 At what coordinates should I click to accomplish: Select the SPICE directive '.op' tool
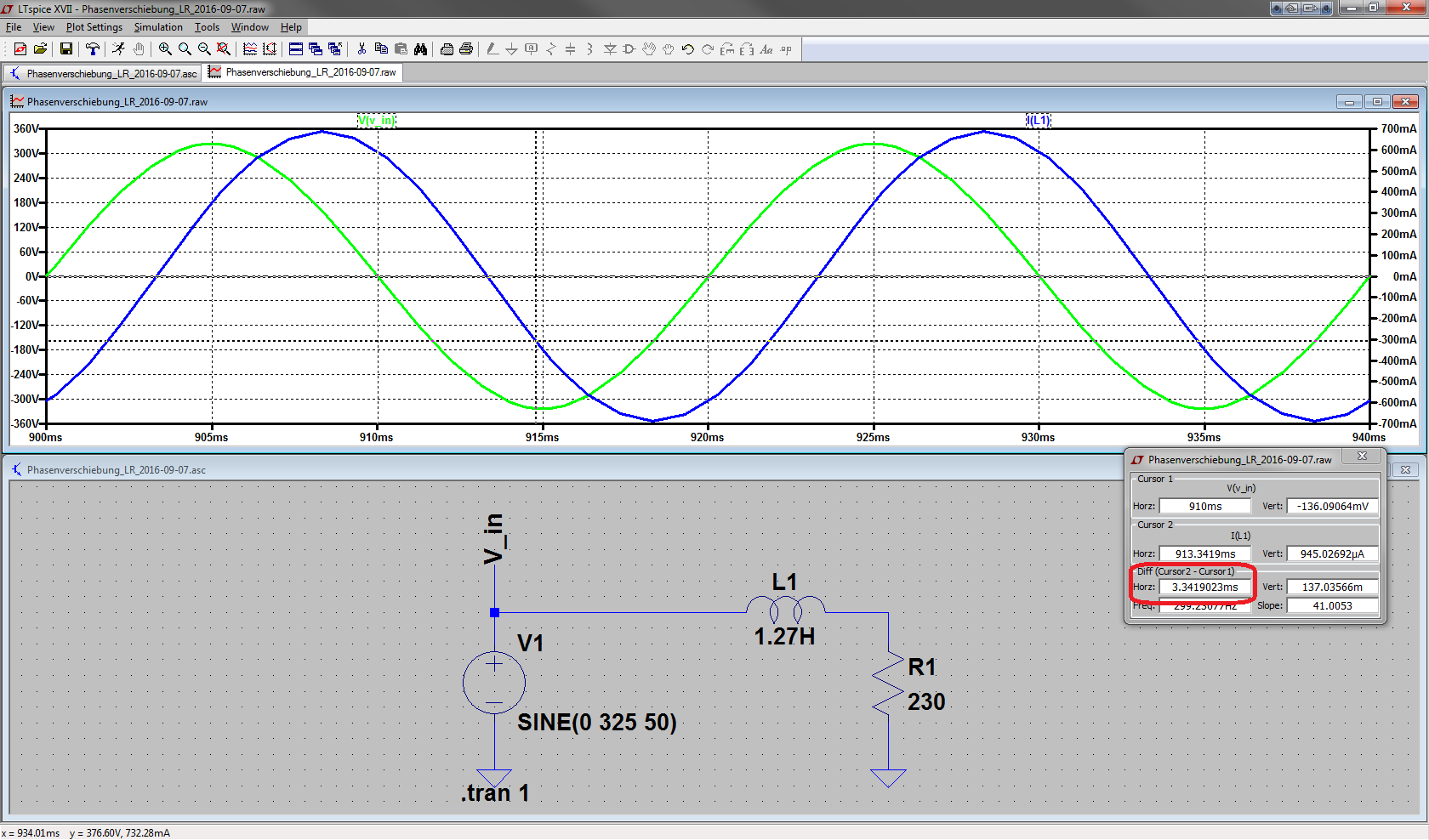(786, 49)
